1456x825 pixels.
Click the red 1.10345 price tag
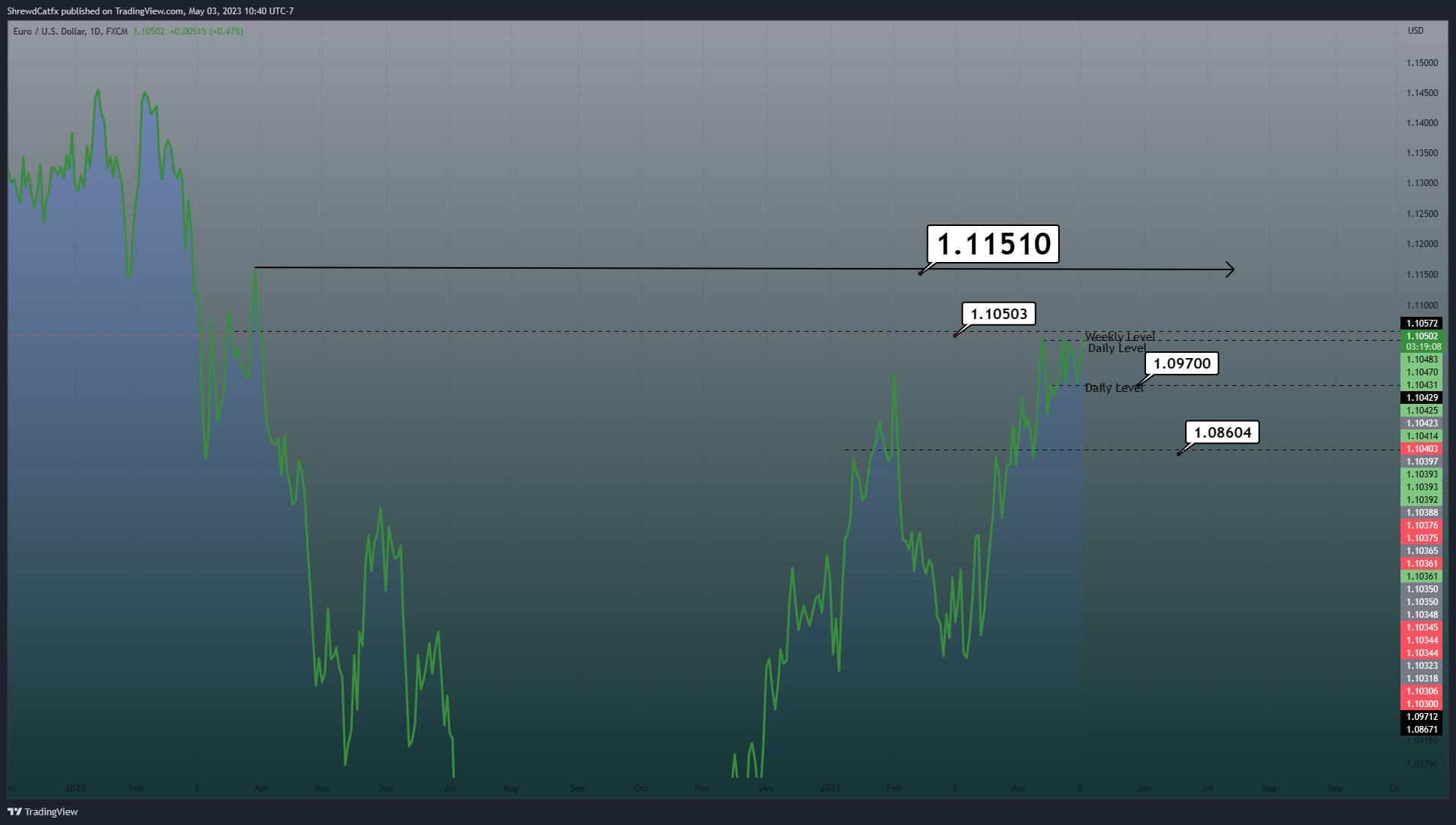click(1421, 628)
